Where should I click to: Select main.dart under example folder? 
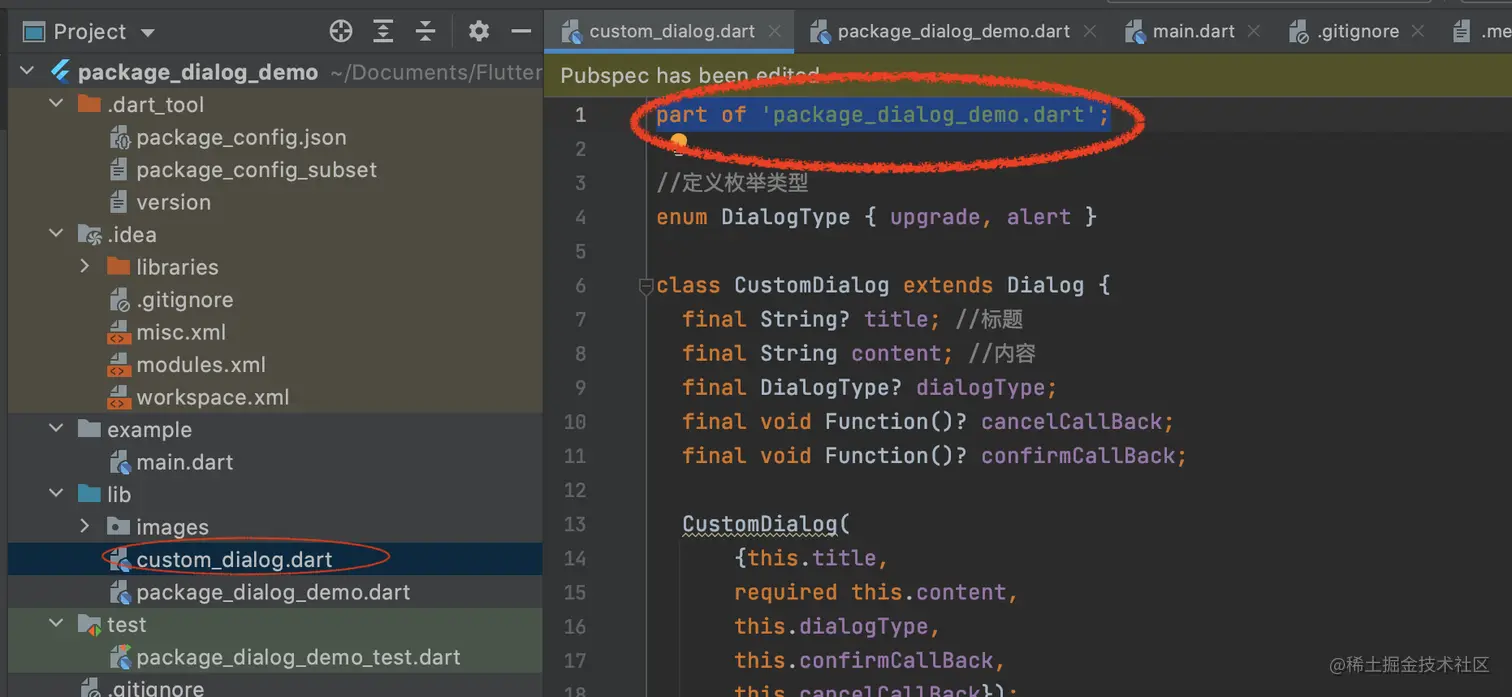coord(185,462)
